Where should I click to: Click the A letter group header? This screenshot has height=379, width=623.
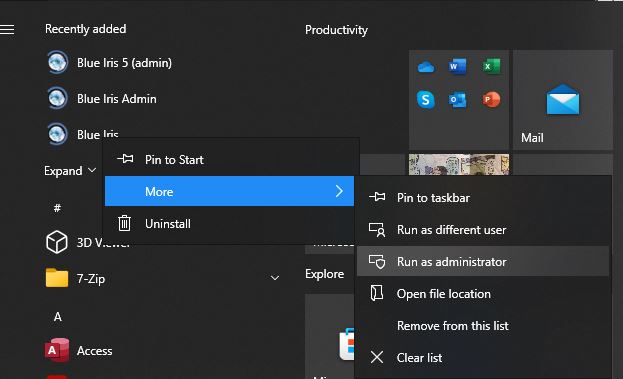coord(58,317)
